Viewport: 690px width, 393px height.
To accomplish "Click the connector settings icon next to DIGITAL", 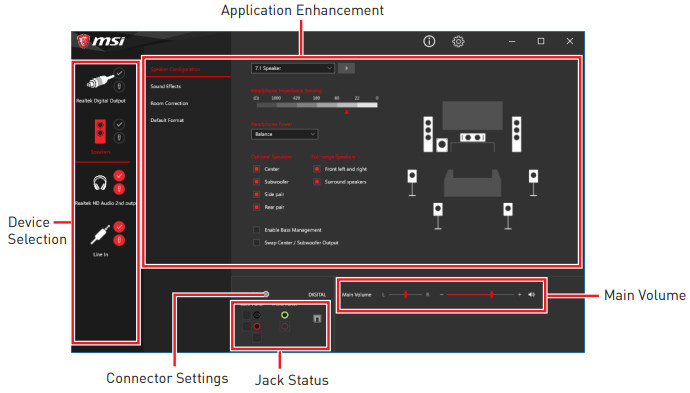I will tap(266, 294).
